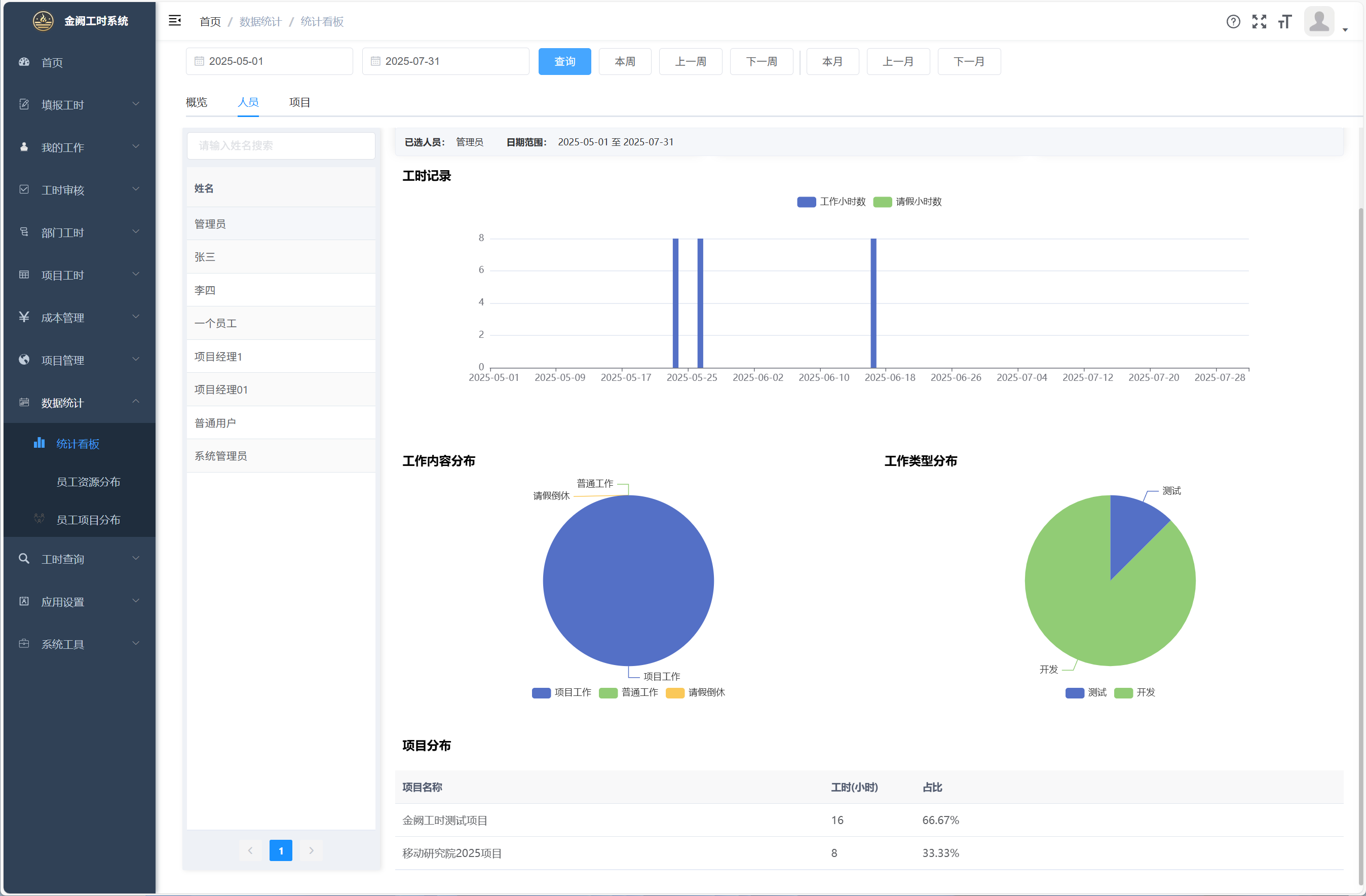
Task: Click the 项目工时 table icon
Action: point(24,275)
